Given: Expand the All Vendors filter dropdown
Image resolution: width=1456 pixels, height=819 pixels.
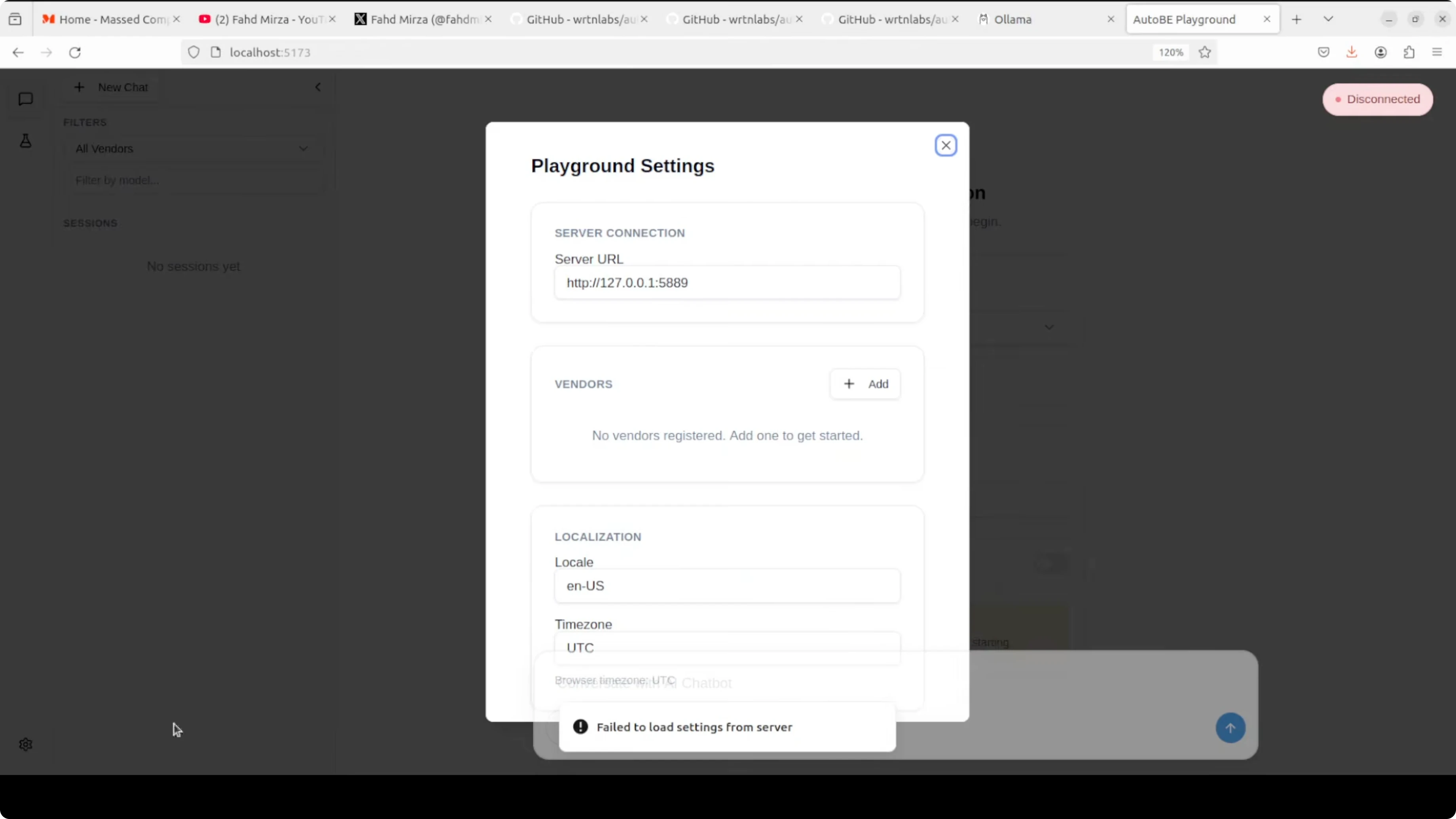Looking at the screenshot, I should [x=191, y=149].
